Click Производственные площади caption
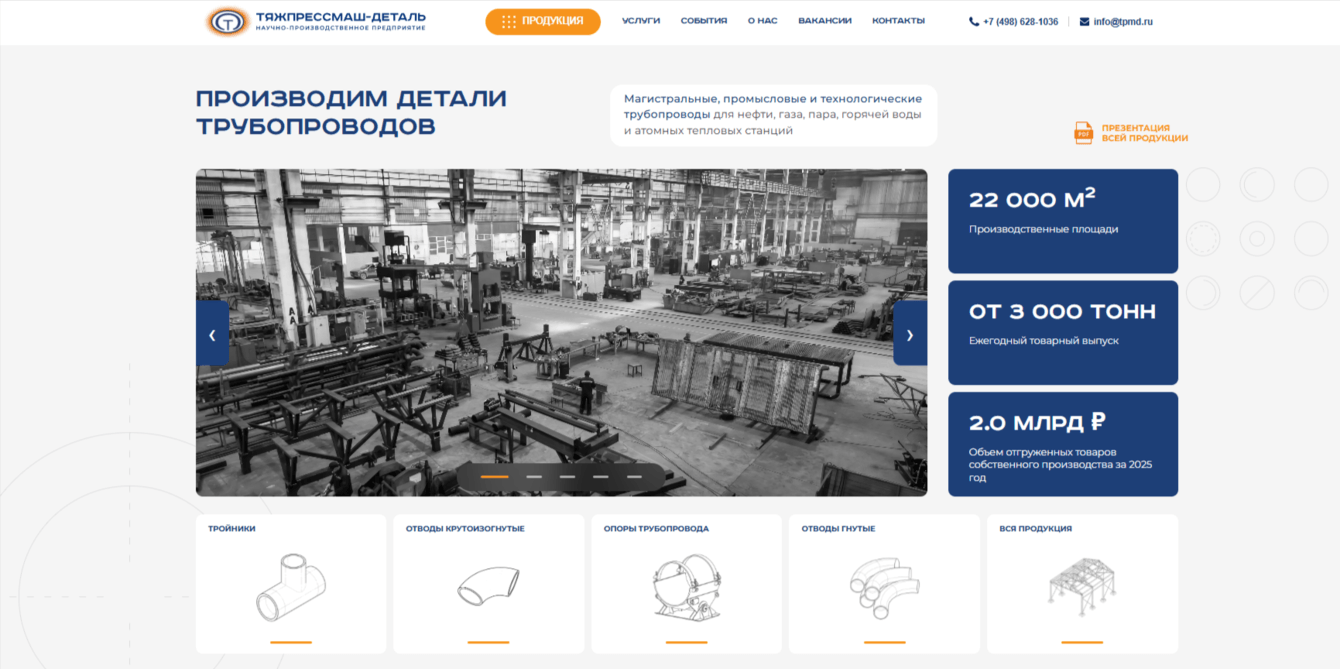 click(1043, 230)
